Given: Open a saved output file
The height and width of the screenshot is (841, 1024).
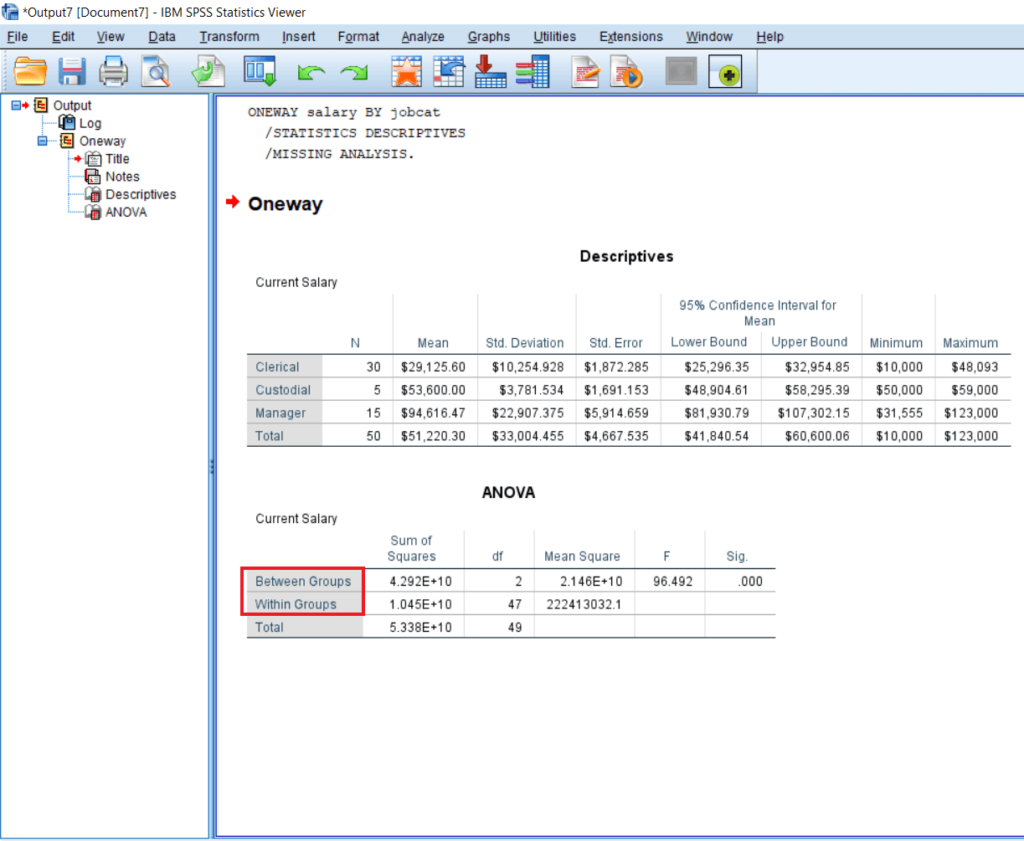Looking at the screenshot, I should coord(31,71).
